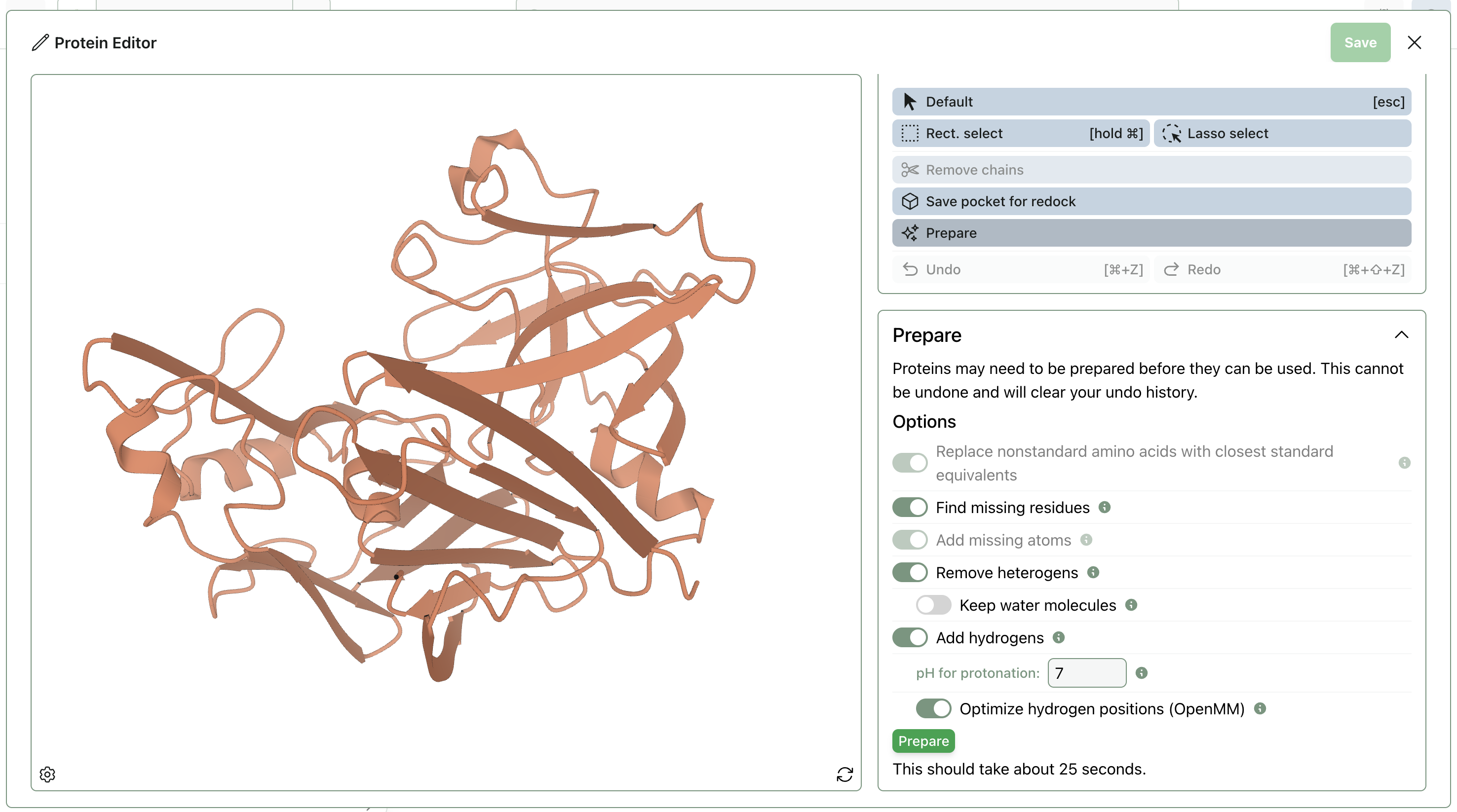View info about Find missing residues
The width and height of the screenshot is (1457, 812).
coord(1106,507)
